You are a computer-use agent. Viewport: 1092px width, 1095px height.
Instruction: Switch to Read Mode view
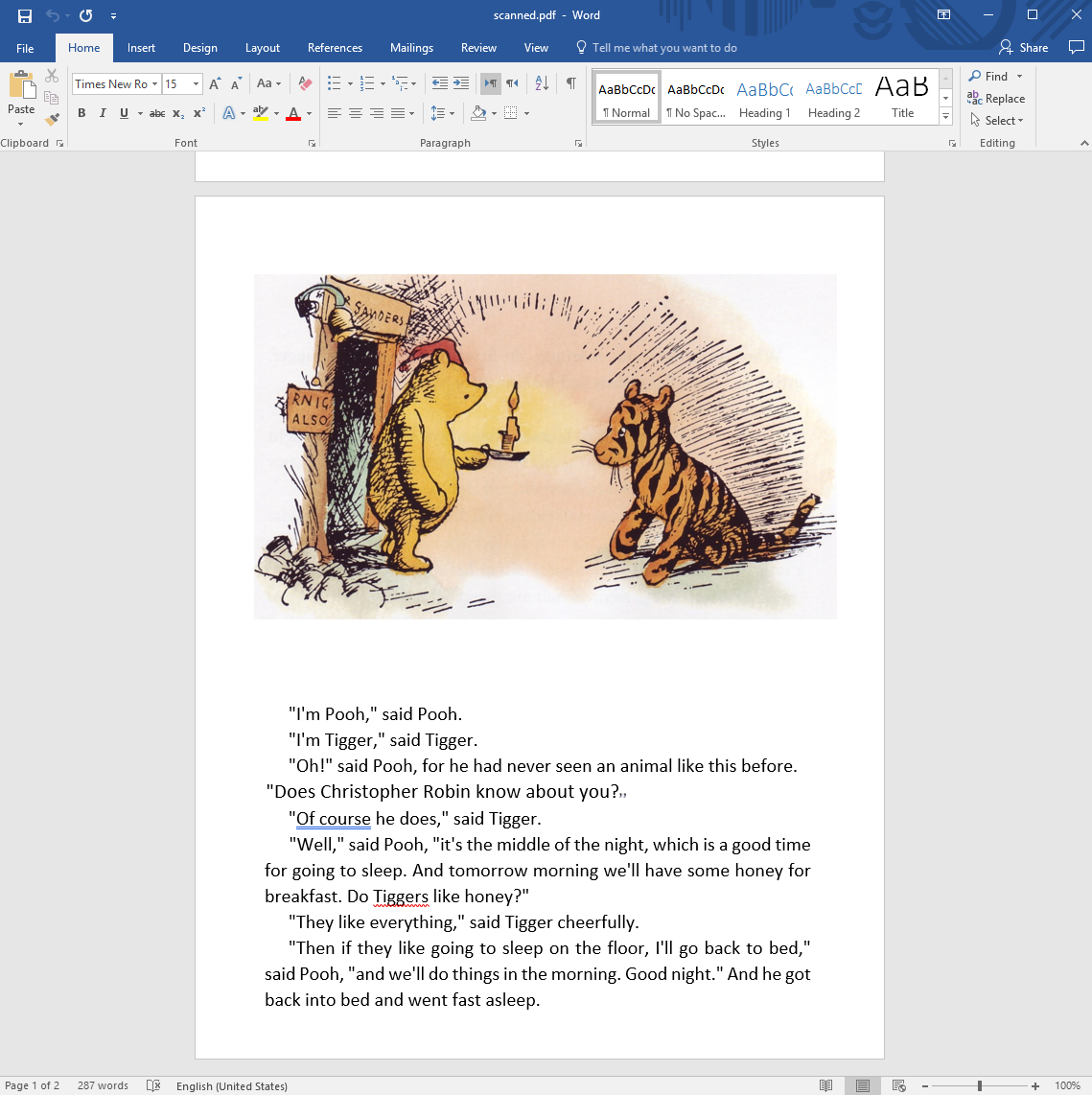(x=826, y=1086)
